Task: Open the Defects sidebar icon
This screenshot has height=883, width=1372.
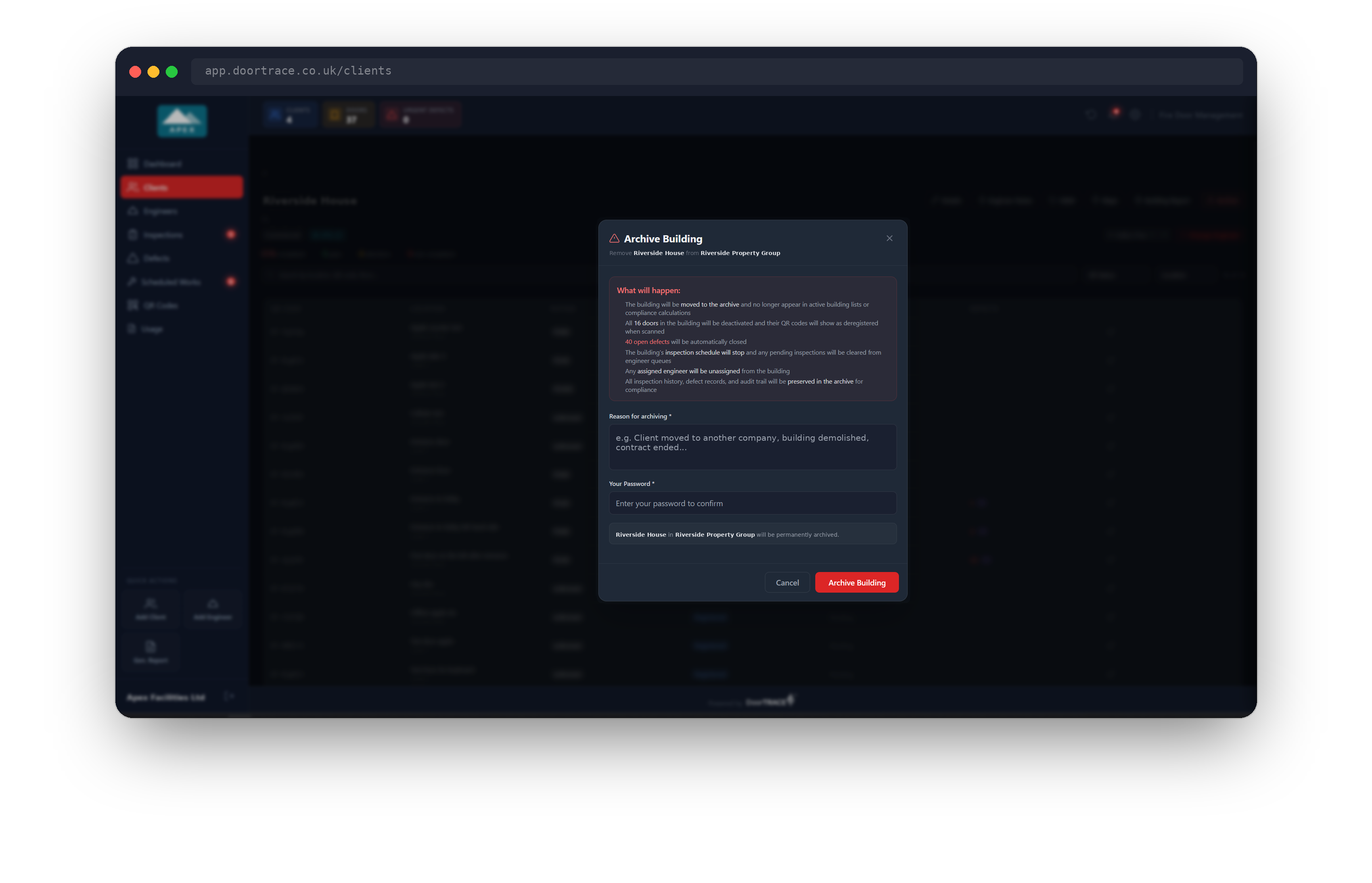Action: click(x=133, y=258)
